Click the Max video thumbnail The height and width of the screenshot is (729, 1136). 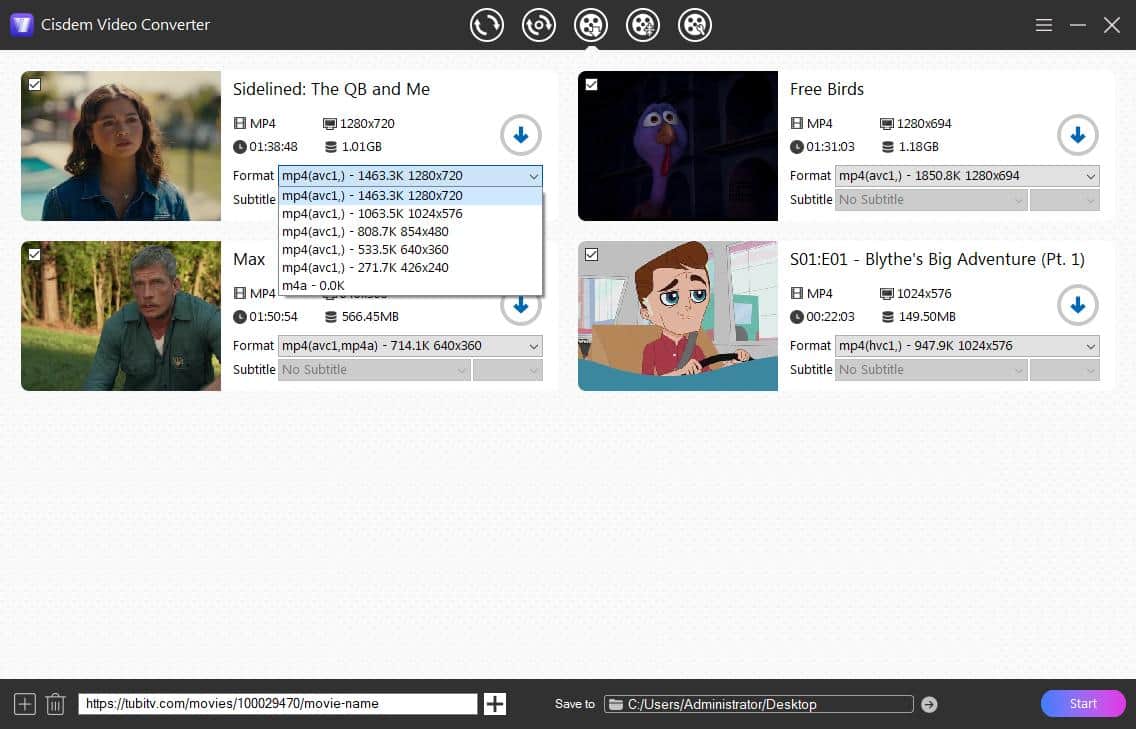120,316
